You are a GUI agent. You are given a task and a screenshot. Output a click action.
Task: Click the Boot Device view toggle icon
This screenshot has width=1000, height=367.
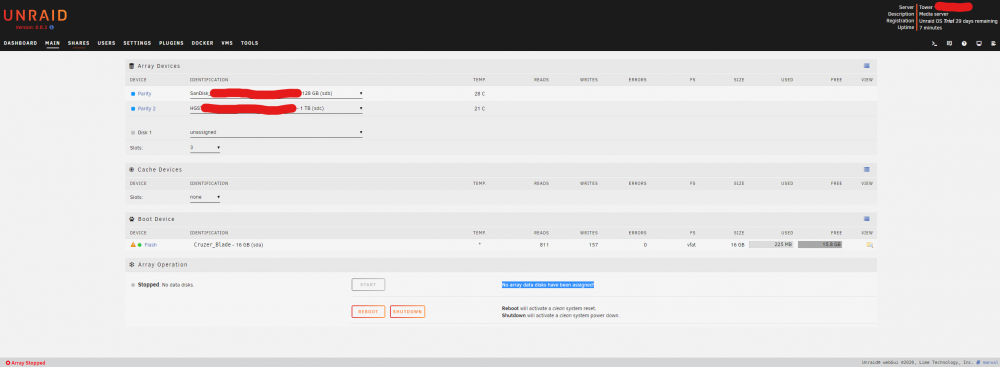[867, 218]
